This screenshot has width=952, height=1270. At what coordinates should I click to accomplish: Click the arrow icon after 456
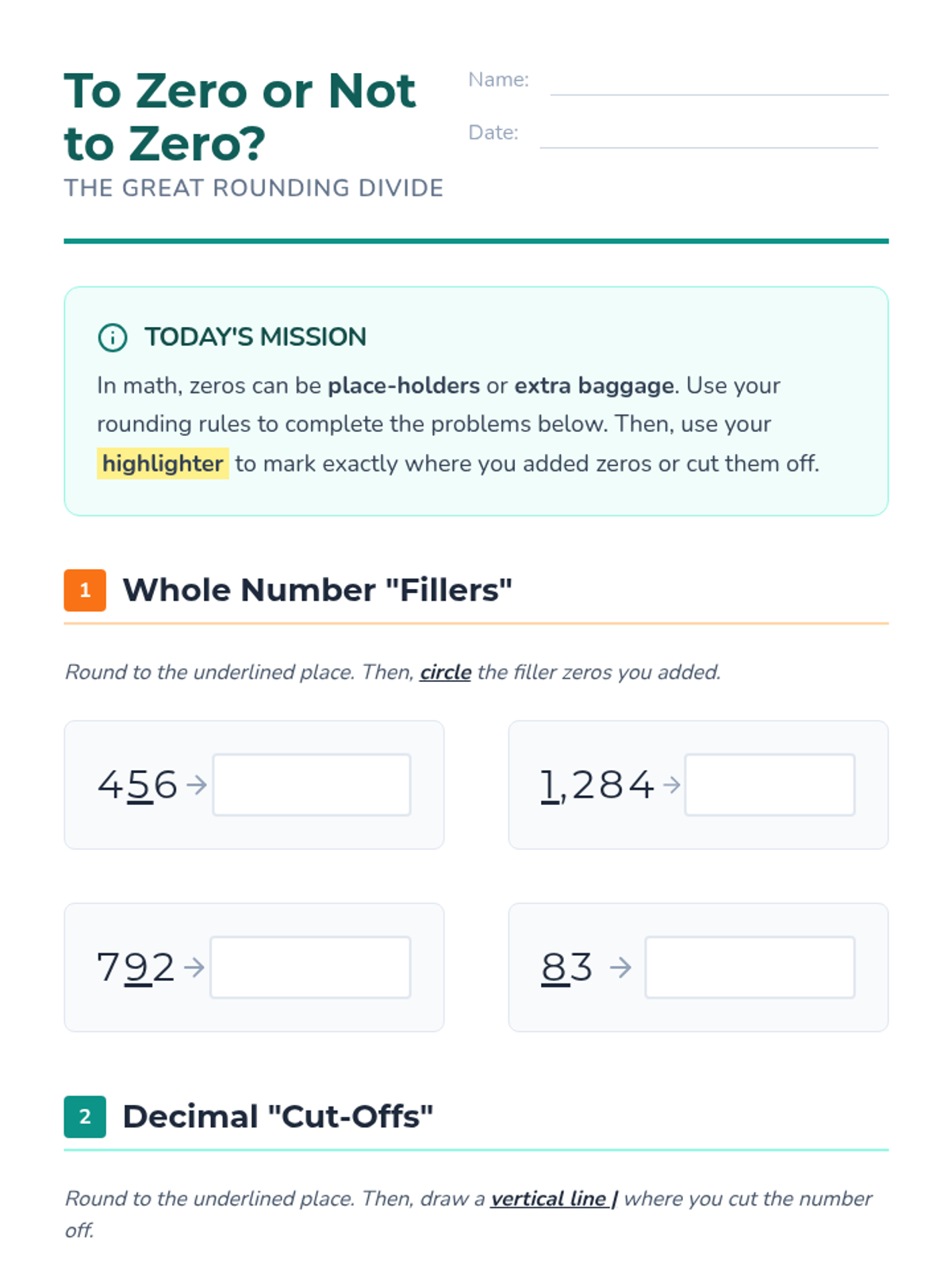(196, 785)
